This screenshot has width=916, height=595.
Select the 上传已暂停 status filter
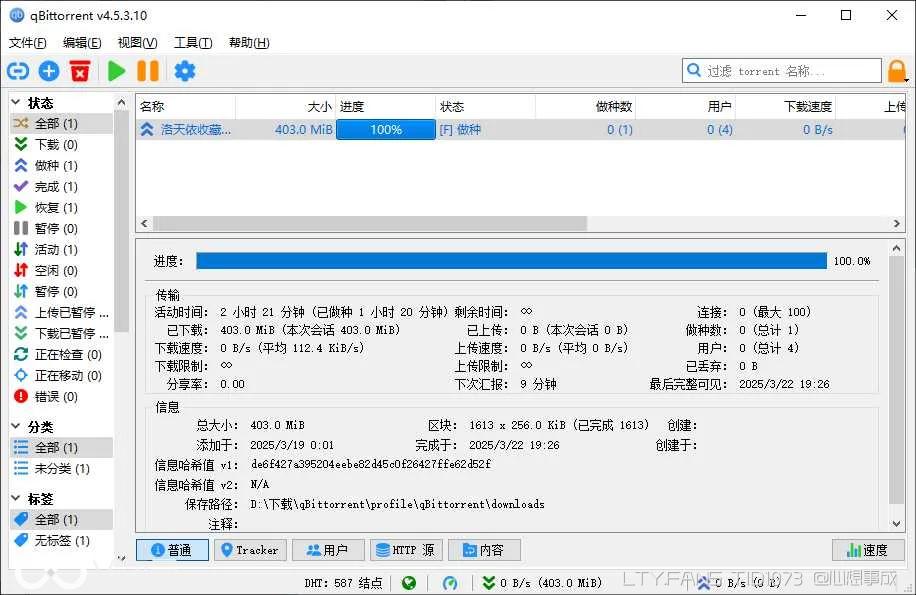click(61, 312)
